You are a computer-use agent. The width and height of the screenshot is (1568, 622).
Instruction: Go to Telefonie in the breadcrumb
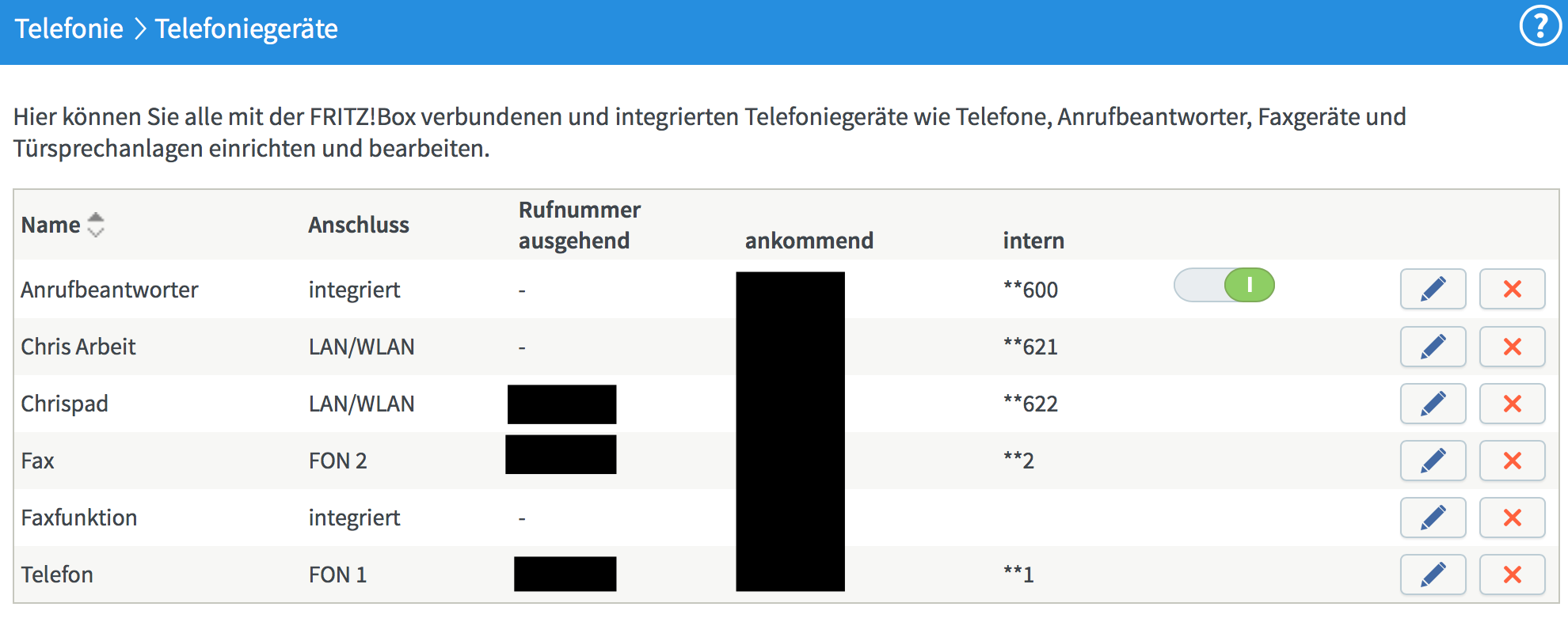[69, 29]
